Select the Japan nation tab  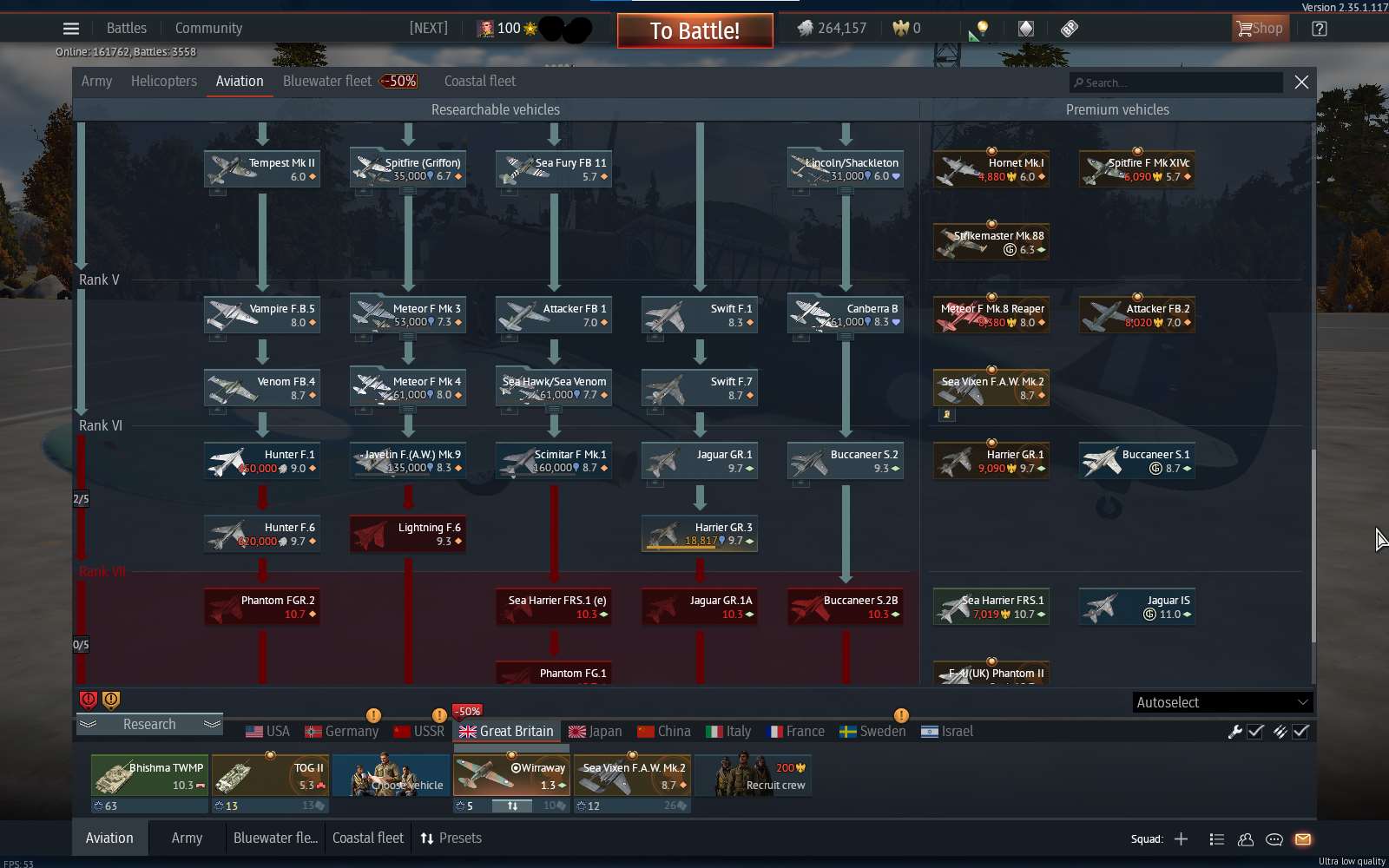(595, 732)
